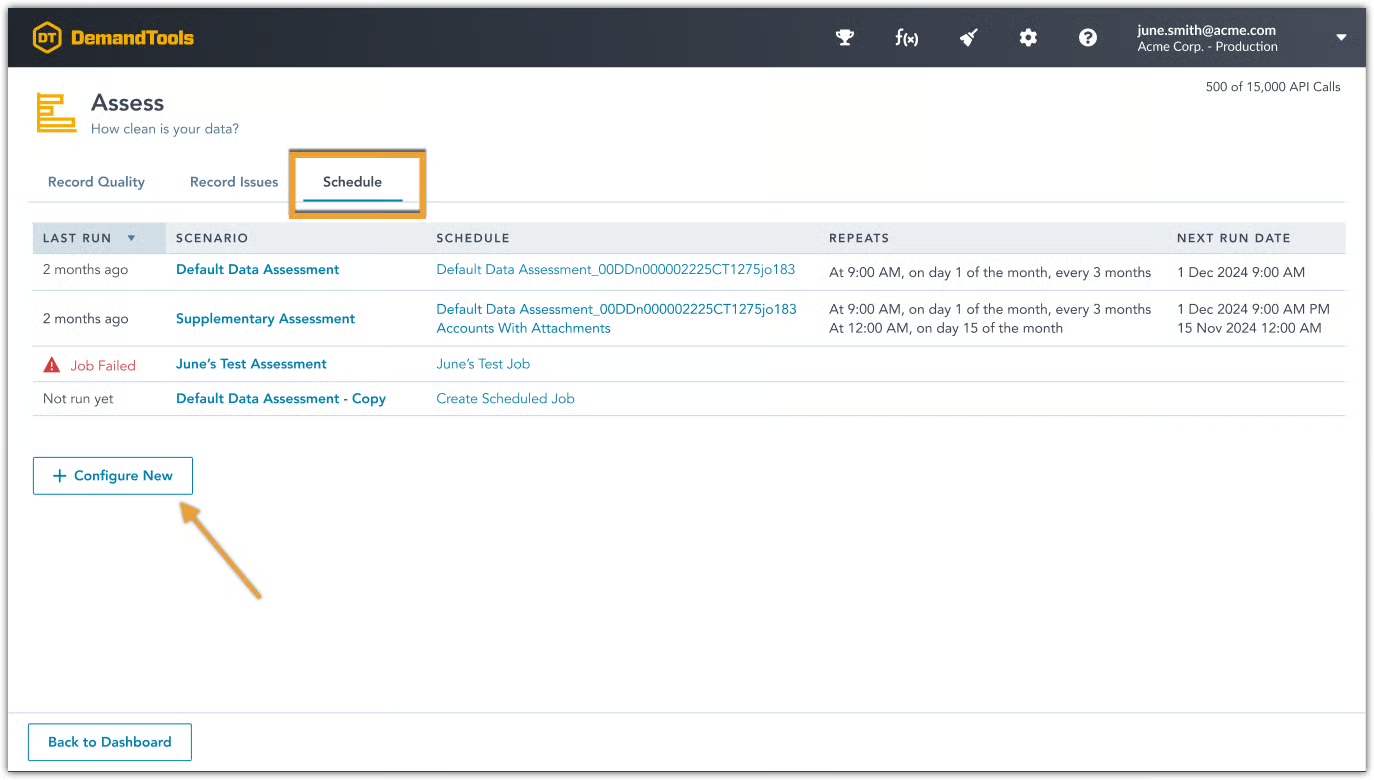
Task: Click the 500 of 15,000 API Calls text
Action: (1273, 87)
